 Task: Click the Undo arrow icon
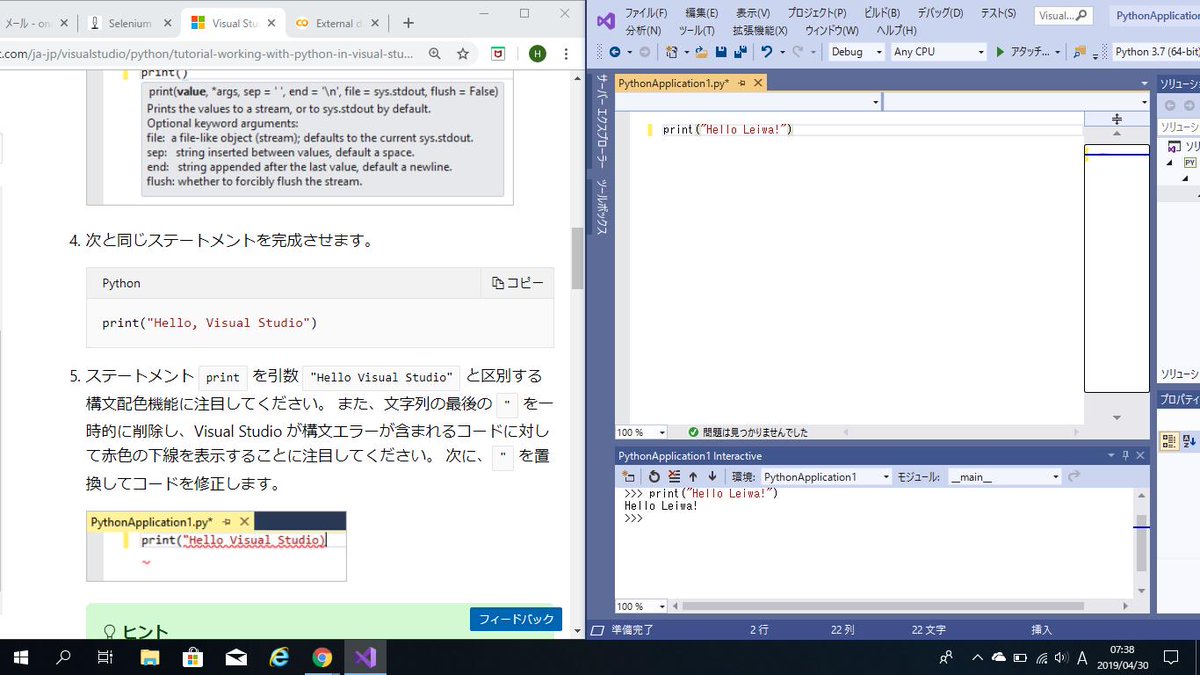point(766,52)
